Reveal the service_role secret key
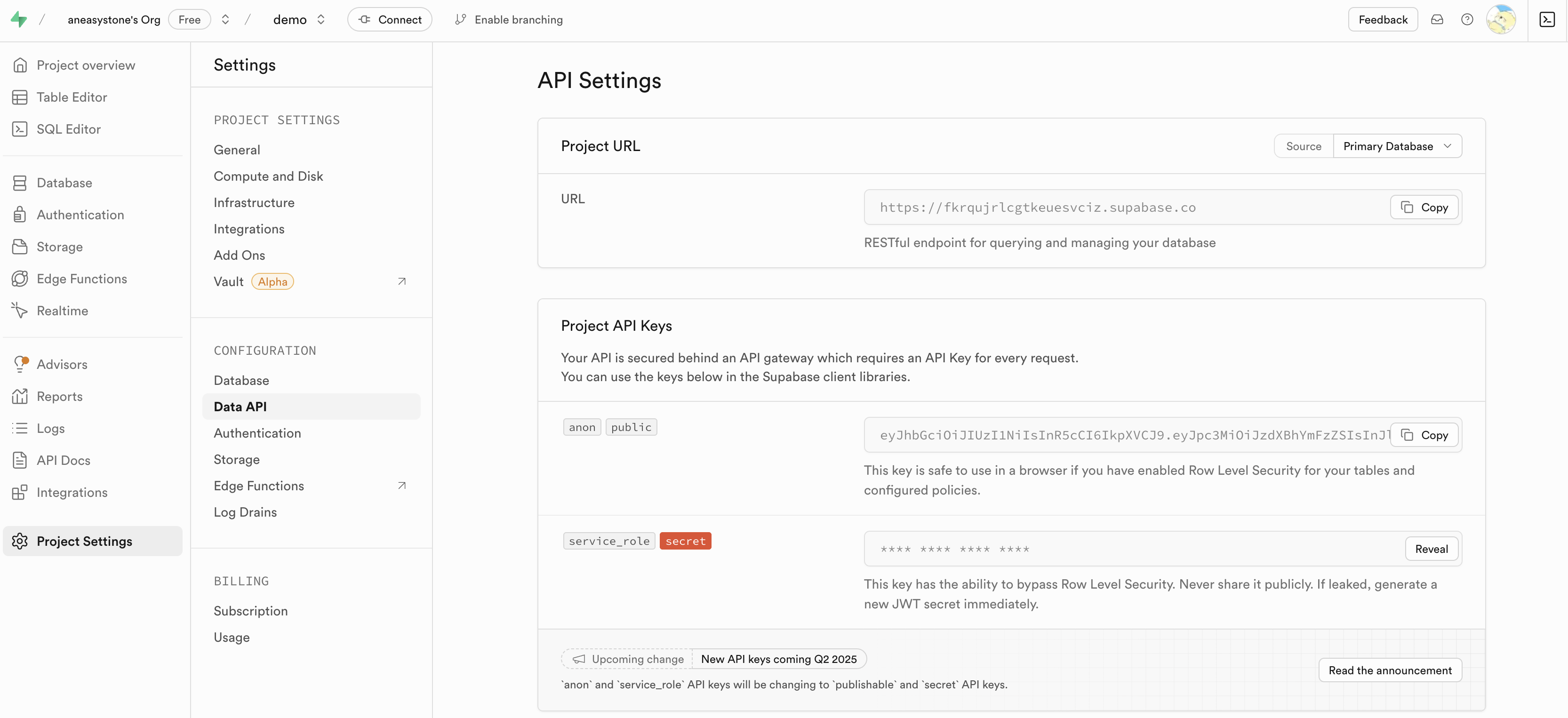Viewport: 1568px width, 718px height. tap(1432, 549)
